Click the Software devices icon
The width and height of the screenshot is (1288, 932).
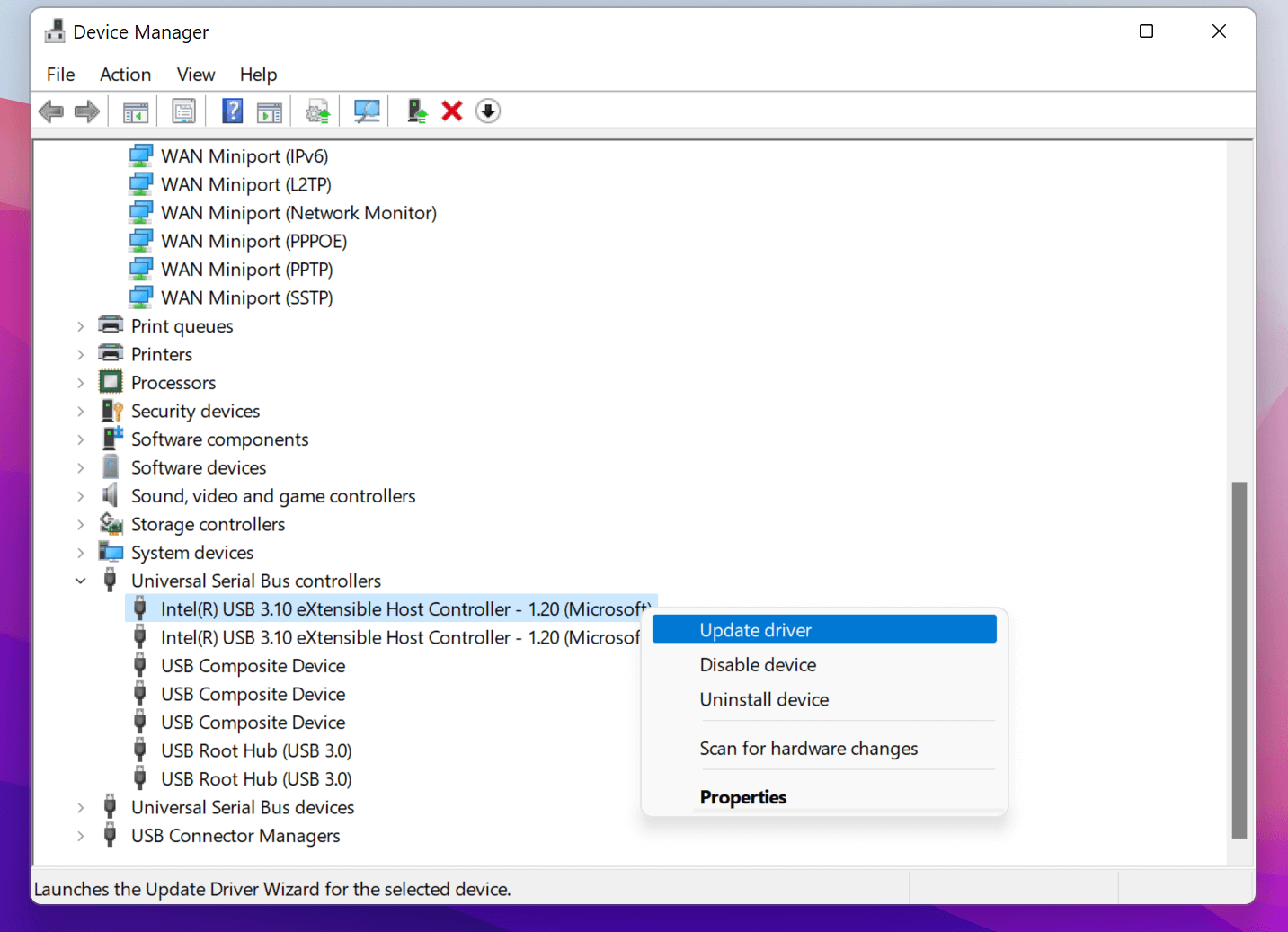(x=111, y=467)
